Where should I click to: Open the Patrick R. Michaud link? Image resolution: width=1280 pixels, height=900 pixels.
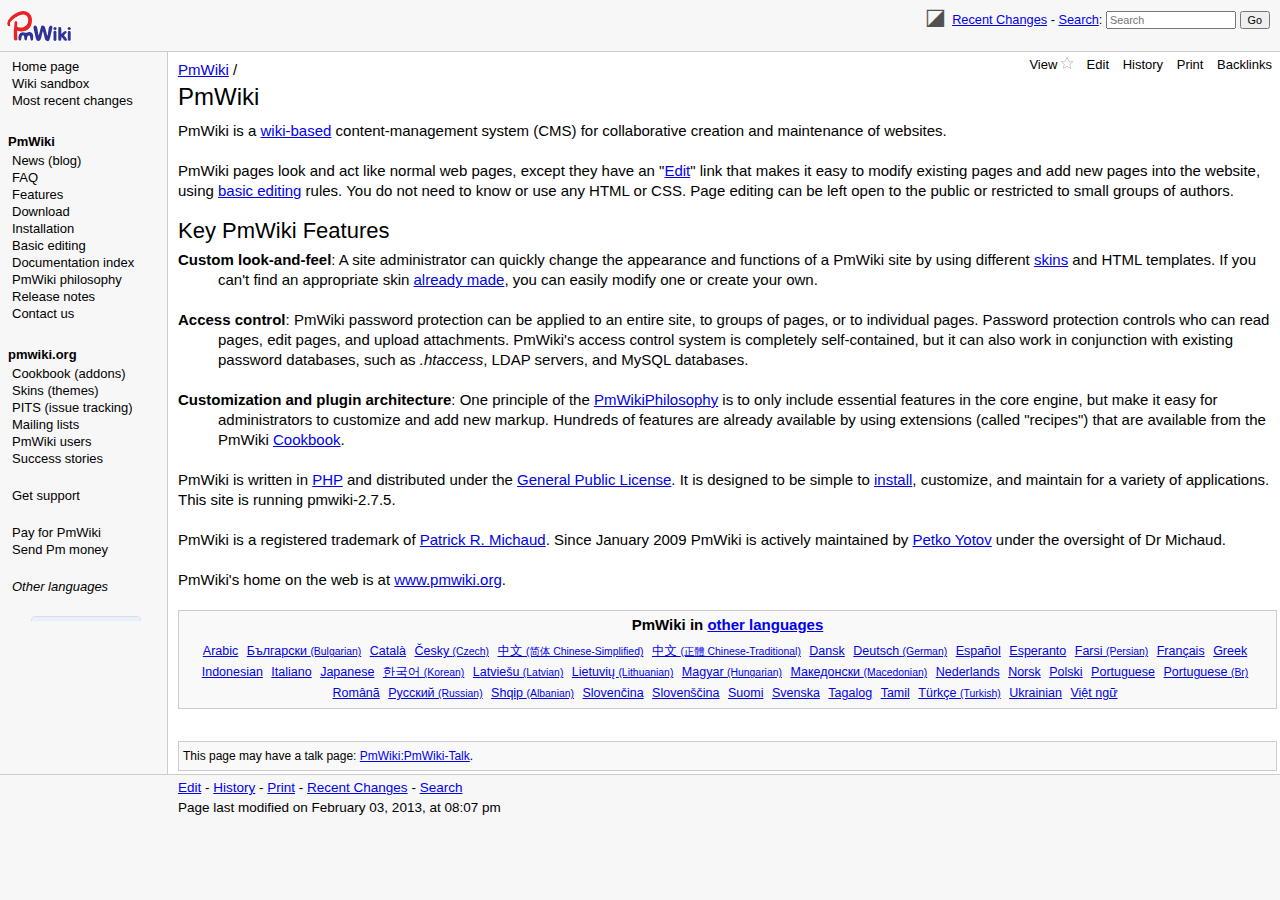pyautogui.click(x=483, y=540)
